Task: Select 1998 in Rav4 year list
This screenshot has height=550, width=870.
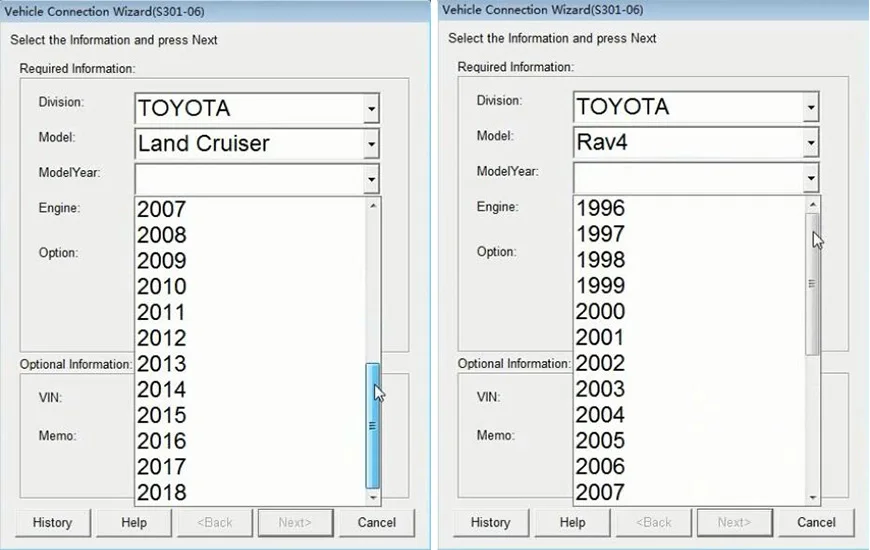Action: pyautogui.click(x=689, y=260)
